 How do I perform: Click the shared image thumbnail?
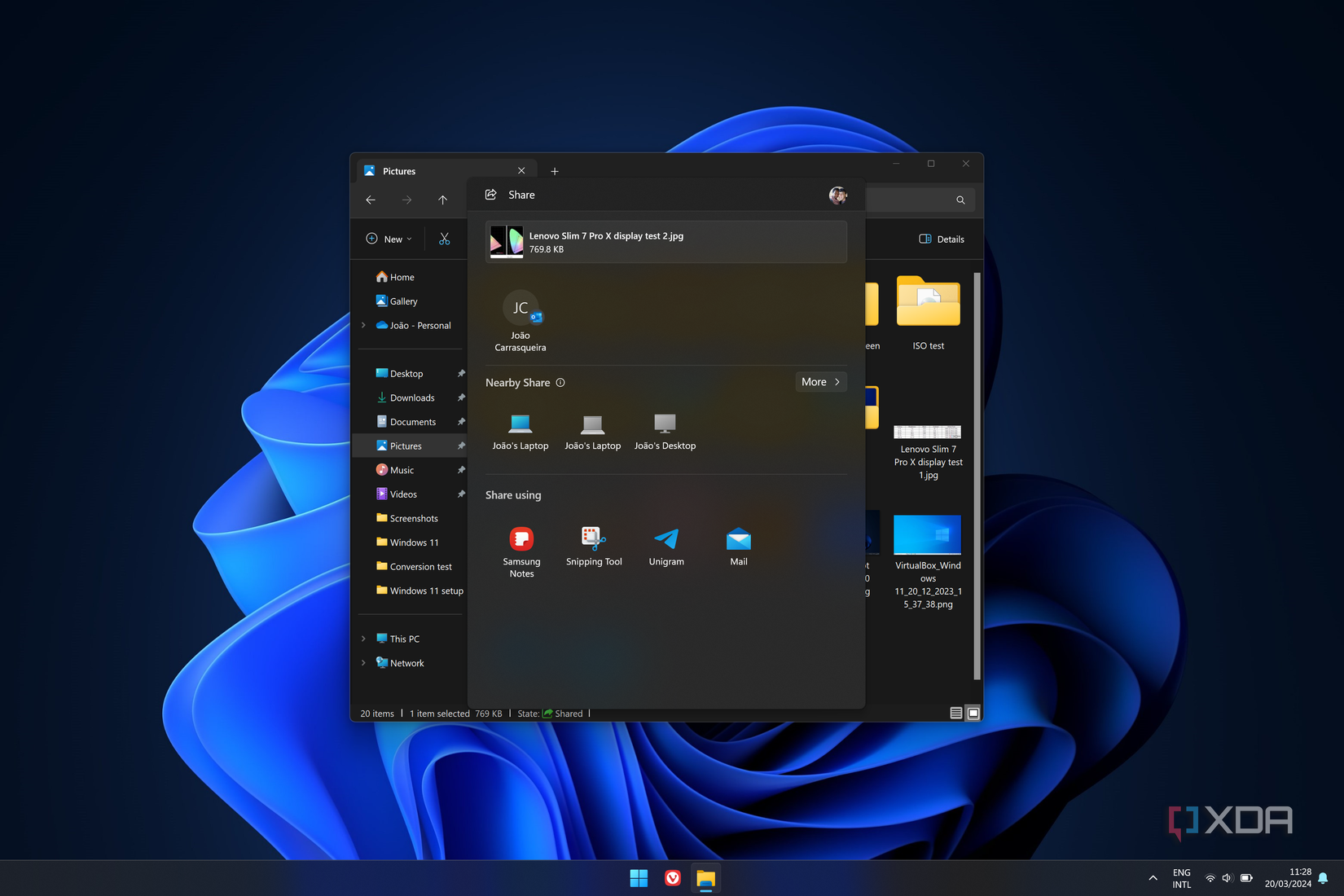pyautogui.click(x=506, y=242)
